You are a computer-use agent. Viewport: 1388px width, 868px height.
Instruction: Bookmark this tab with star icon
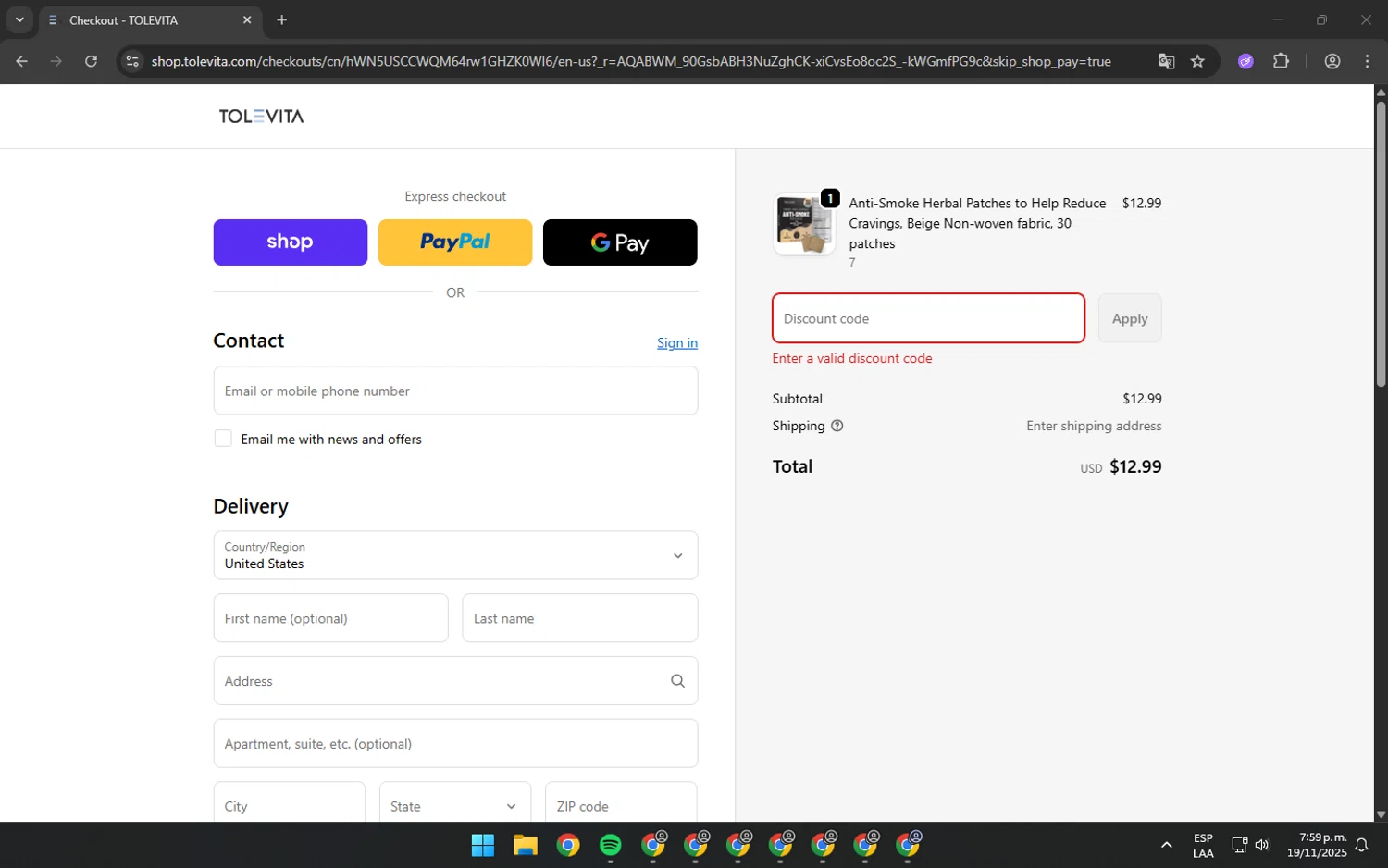(1197, 61)
